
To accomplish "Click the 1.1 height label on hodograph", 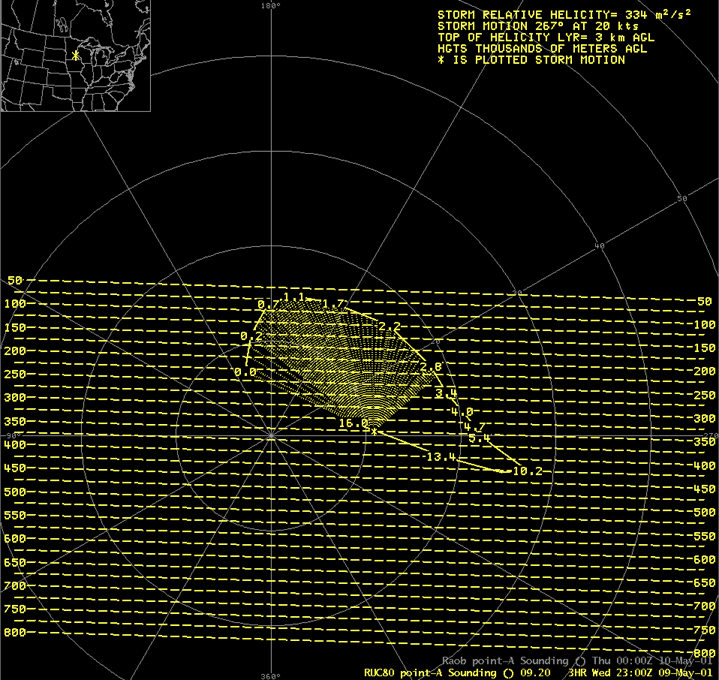I will (294, 297).
